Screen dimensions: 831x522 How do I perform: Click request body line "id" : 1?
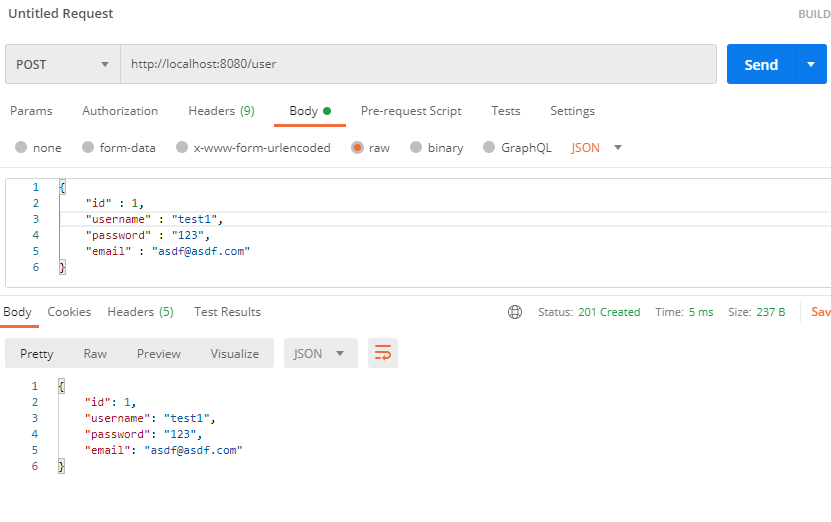114,204
